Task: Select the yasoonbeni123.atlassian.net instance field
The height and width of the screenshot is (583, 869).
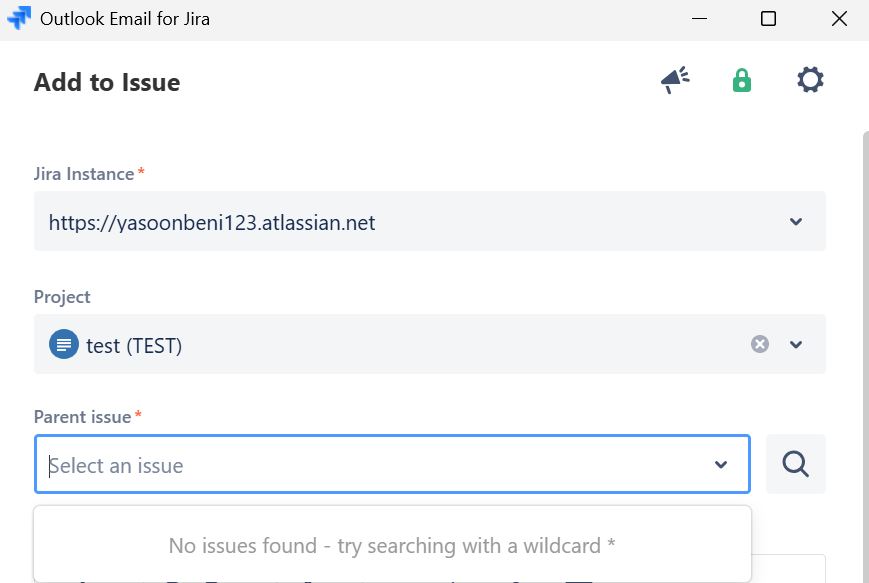Action: tap(400, 222)
